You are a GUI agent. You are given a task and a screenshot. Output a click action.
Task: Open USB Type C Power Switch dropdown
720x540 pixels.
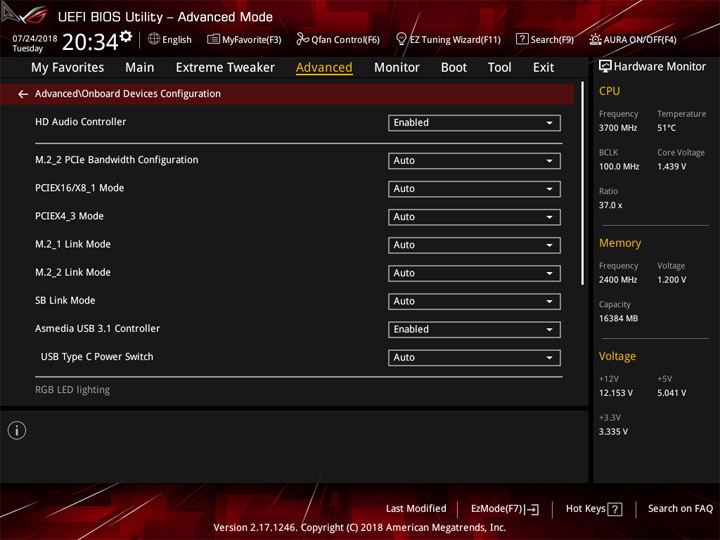pyautogui.click(x=474, y=358)
